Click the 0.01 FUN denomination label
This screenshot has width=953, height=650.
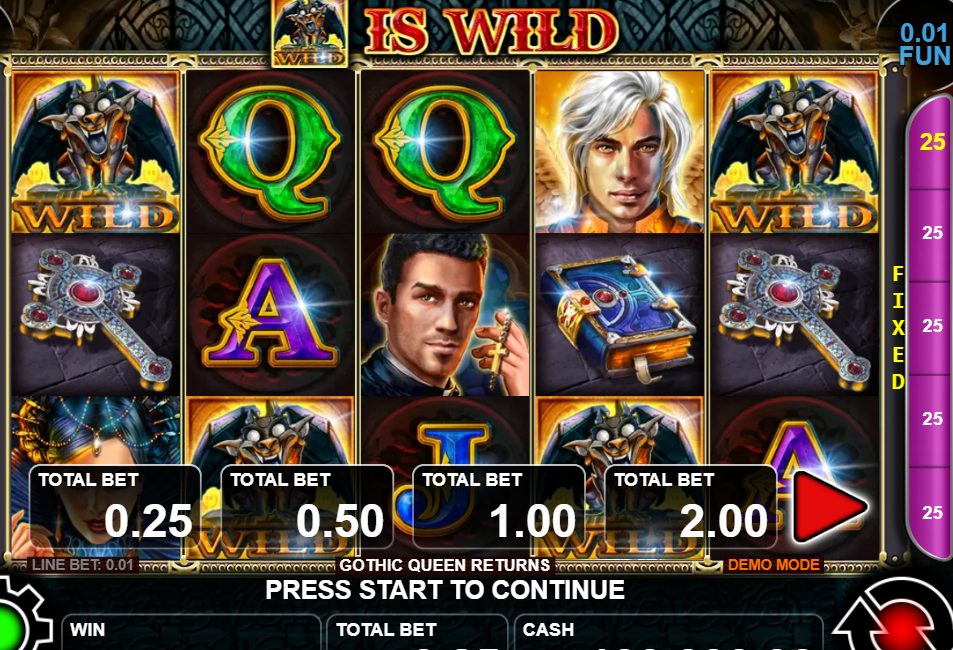point(924,44)
